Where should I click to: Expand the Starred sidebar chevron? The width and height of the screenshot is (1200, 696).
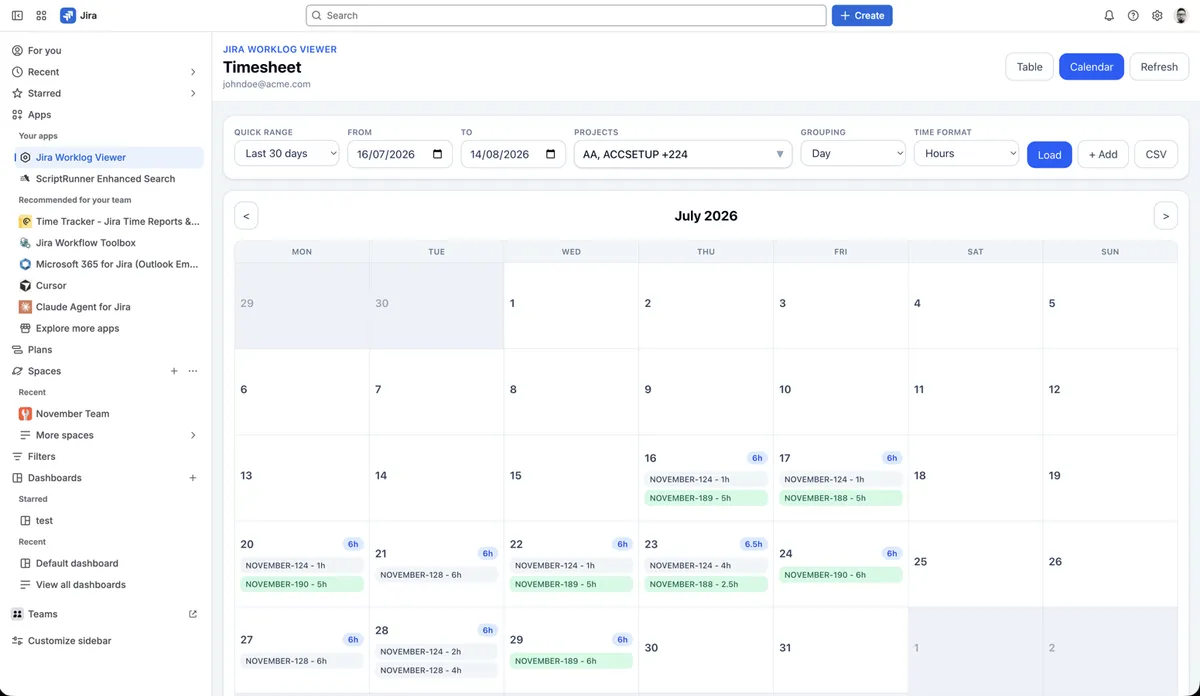(x=193, y=93)
